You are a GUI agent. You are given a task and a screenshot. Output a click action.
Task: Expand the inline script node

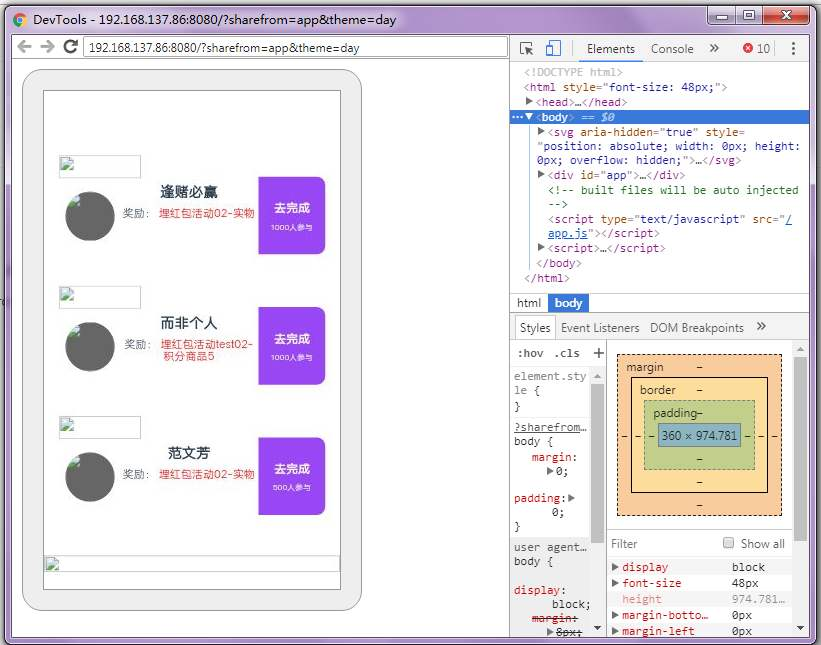pos(541,247)
